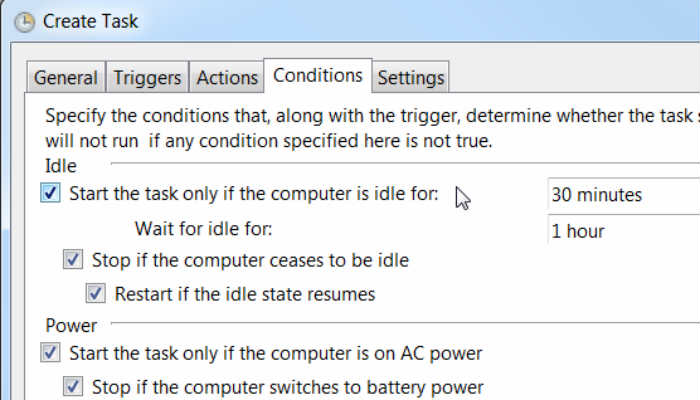Uncheck start only on AC power
Screen dimensions: 700x400
[x=51, y=352]
